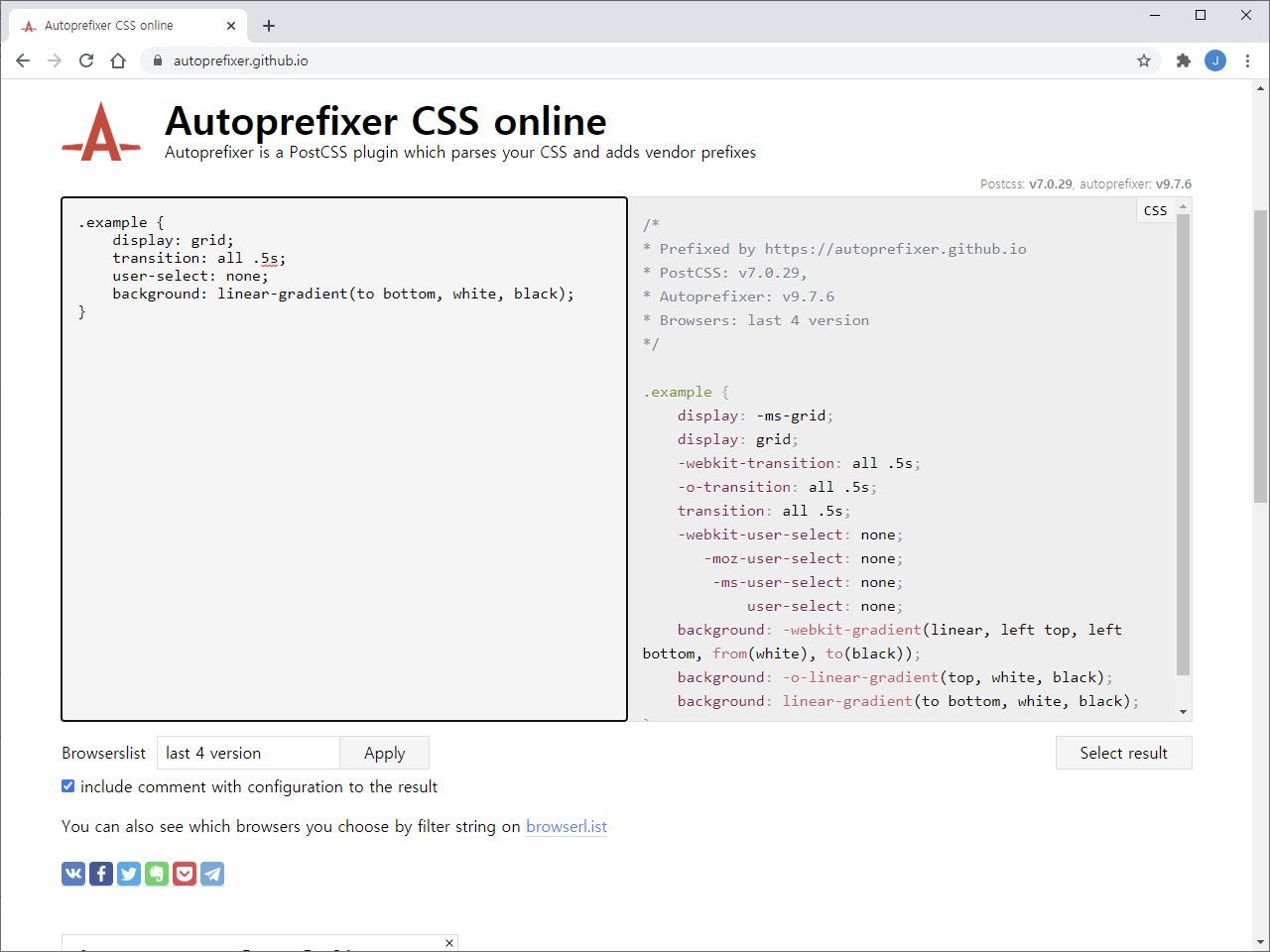This screenshot has width=1270, height=952.
Task: Click the output panel scroll up arrow
Action: (x=1183, y=207)
